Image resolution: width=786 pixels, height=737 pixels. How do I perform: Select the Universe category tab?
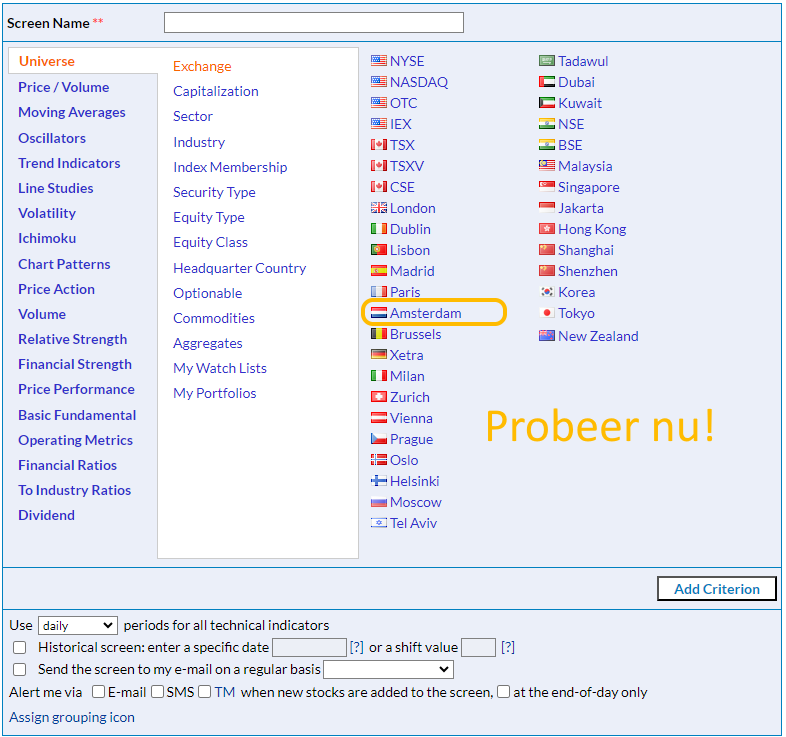47,61
